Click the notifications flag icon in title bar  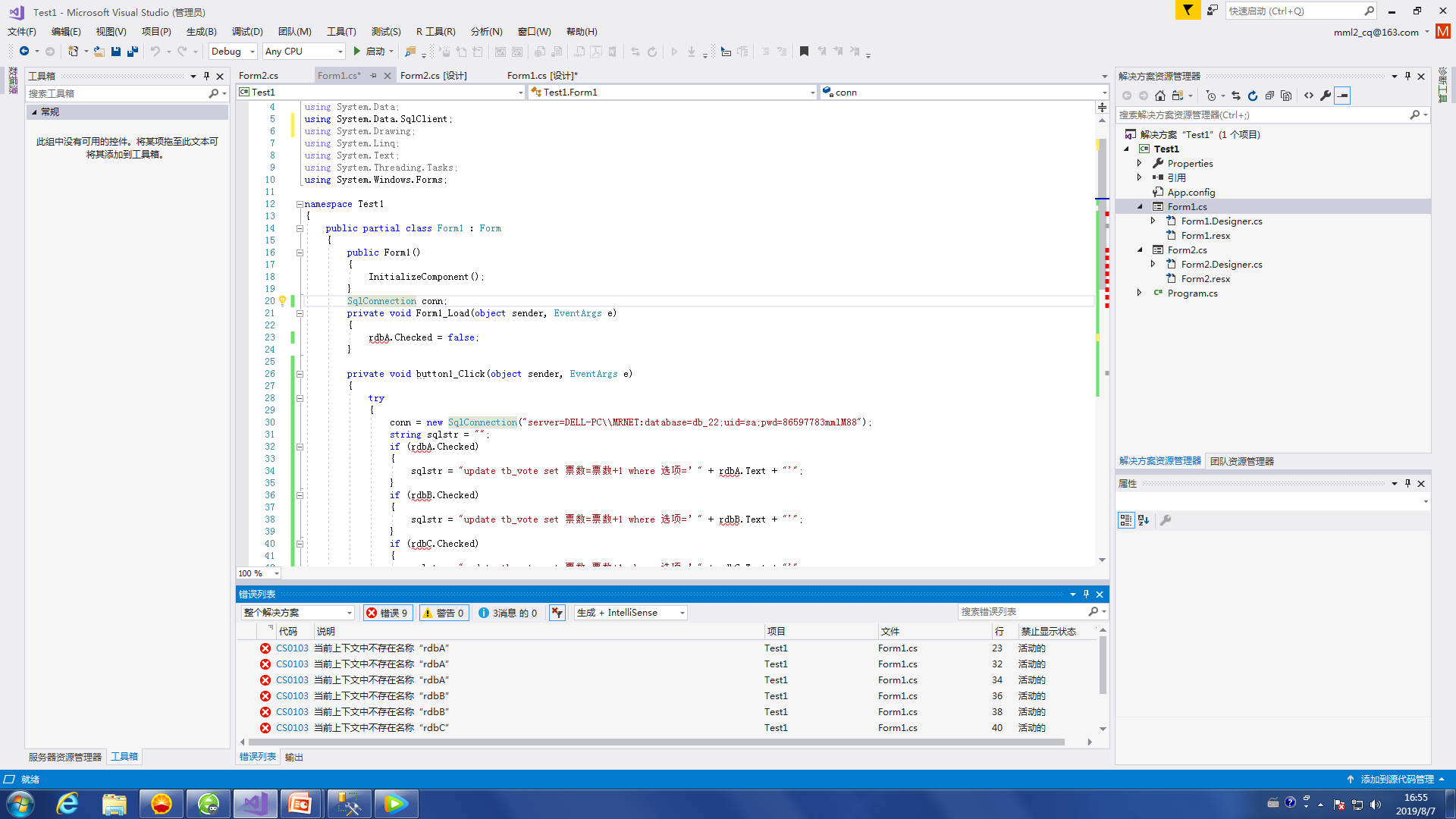point(1188,10)
